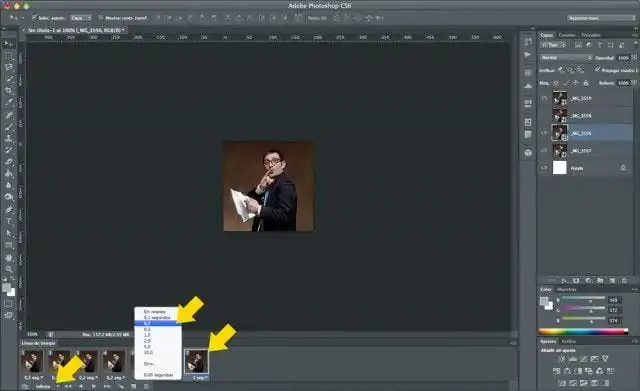Click the open document title tab
This screenshot has width=640, height=391.
click(x=75, y=30)
